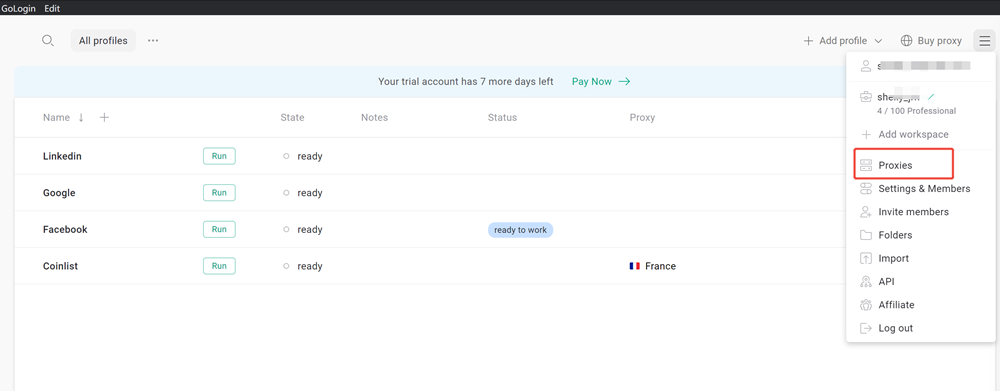1000x391 pixels.
Task: Click the user account icon in menu
Action: click(x=865, y=65)
